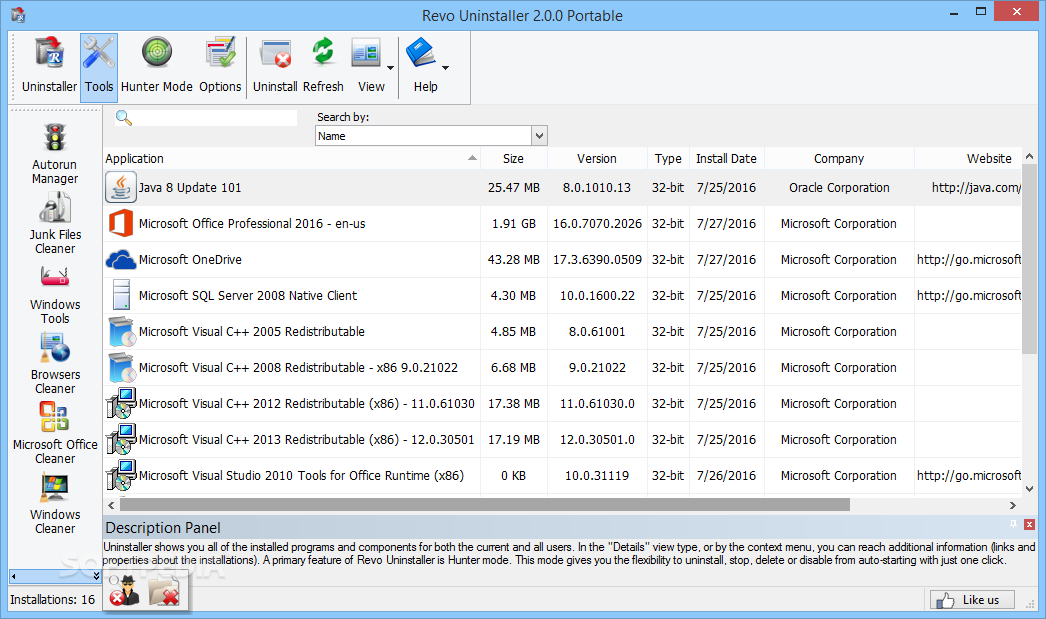
Task: Click the magnifier search icon
Action: (123, 118)
